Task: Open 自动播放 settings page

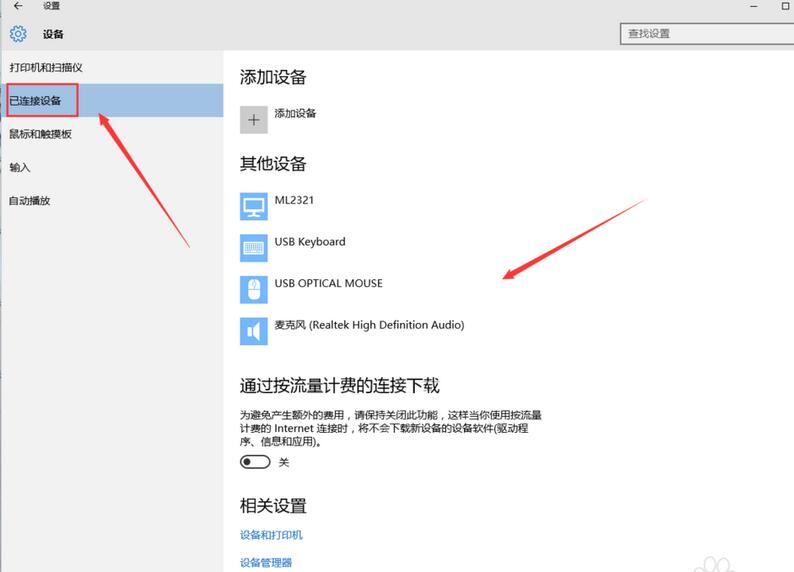Action: pyautogui.click(x=29, y=200)
